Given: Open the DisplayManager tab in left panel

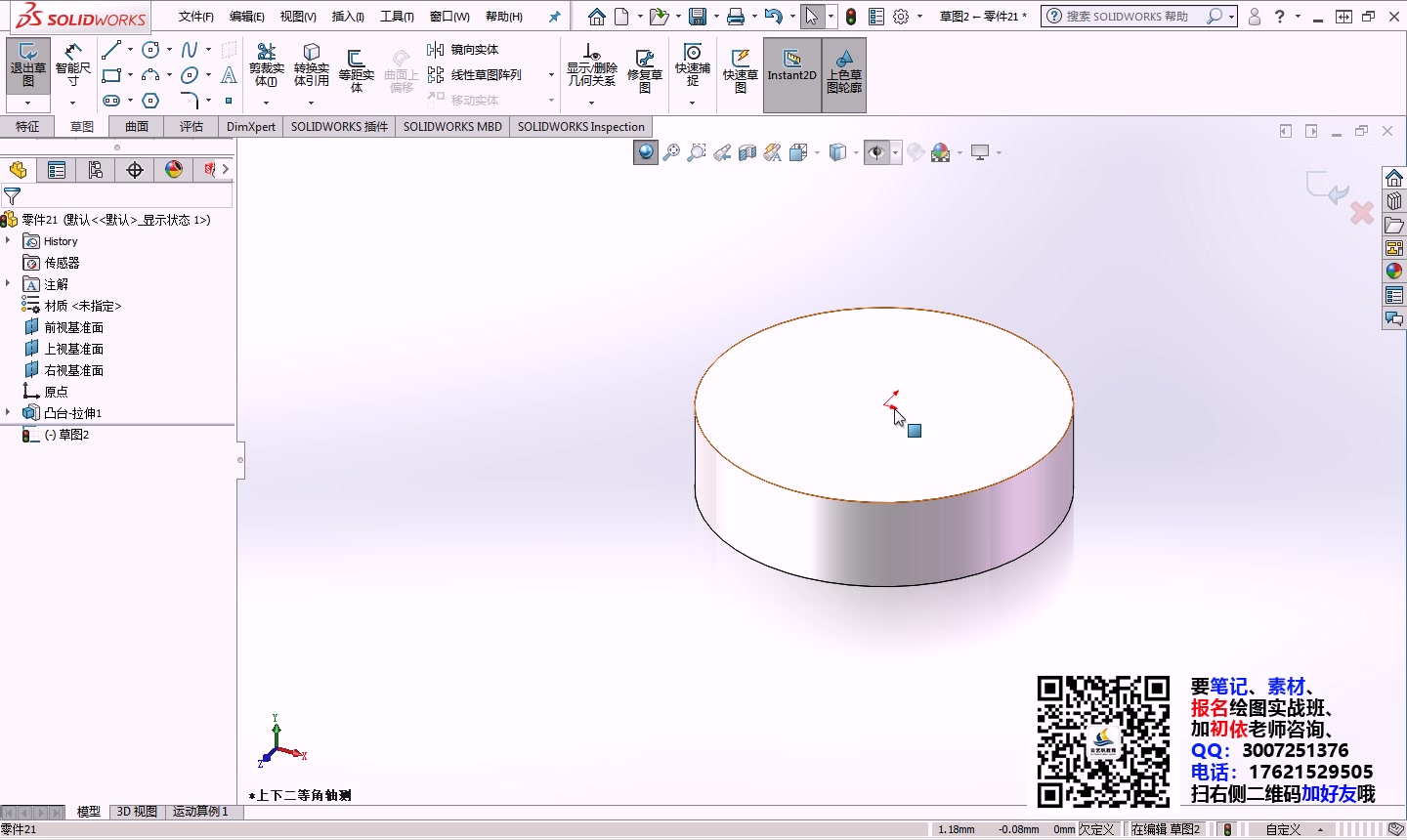Looking at the screenshot, I should coord(174,170).
